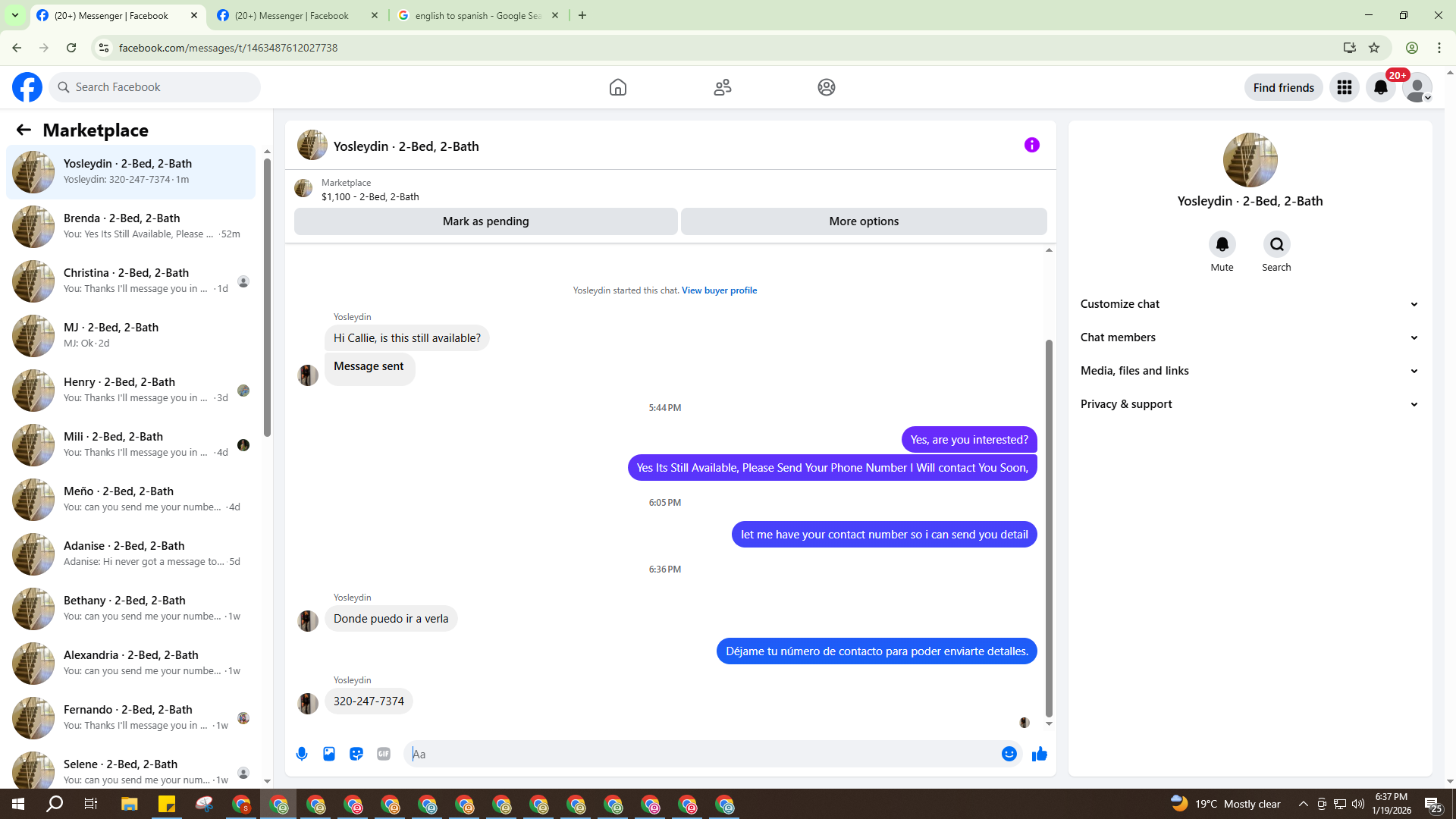Open the sticker picker icon
This screenshot has width=1456, height=819.
[x=356, y=754]
